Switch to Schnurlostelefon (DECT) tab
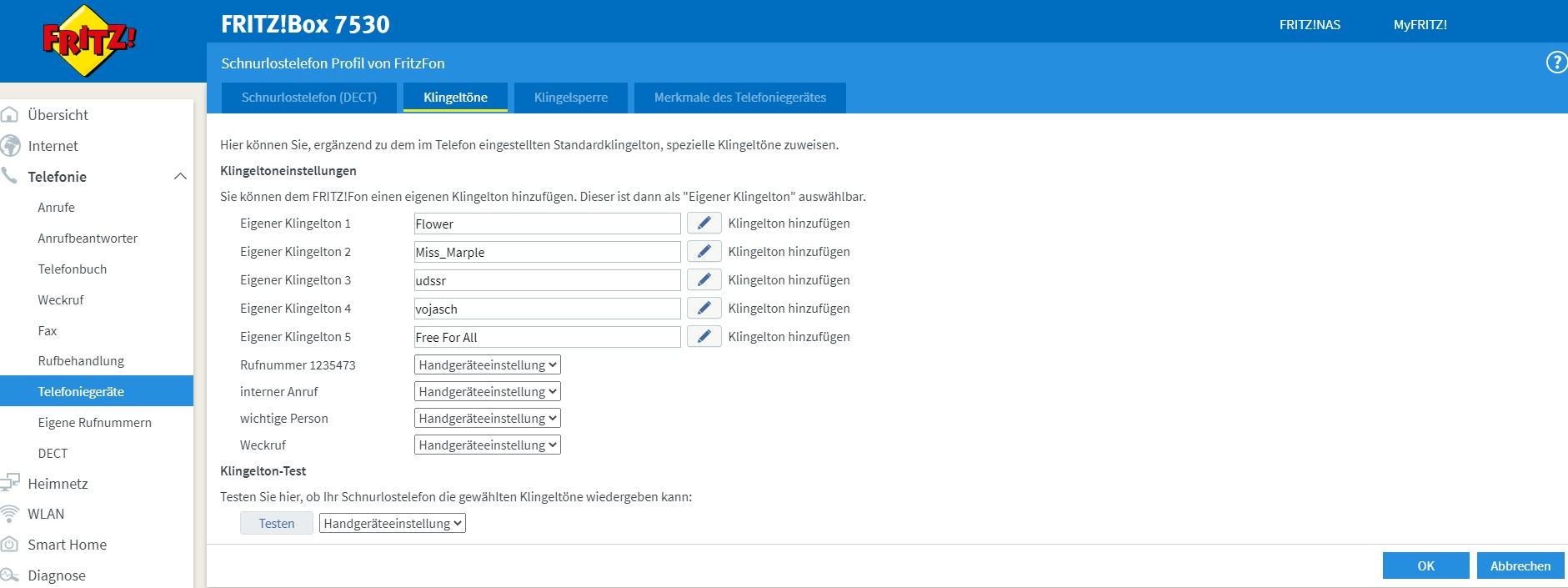The image size is (1568, 588). coord(309,98)
